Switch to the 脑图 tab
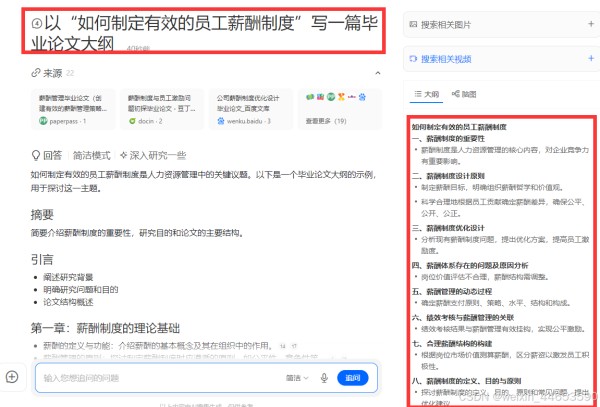 (x=464, y=94)
